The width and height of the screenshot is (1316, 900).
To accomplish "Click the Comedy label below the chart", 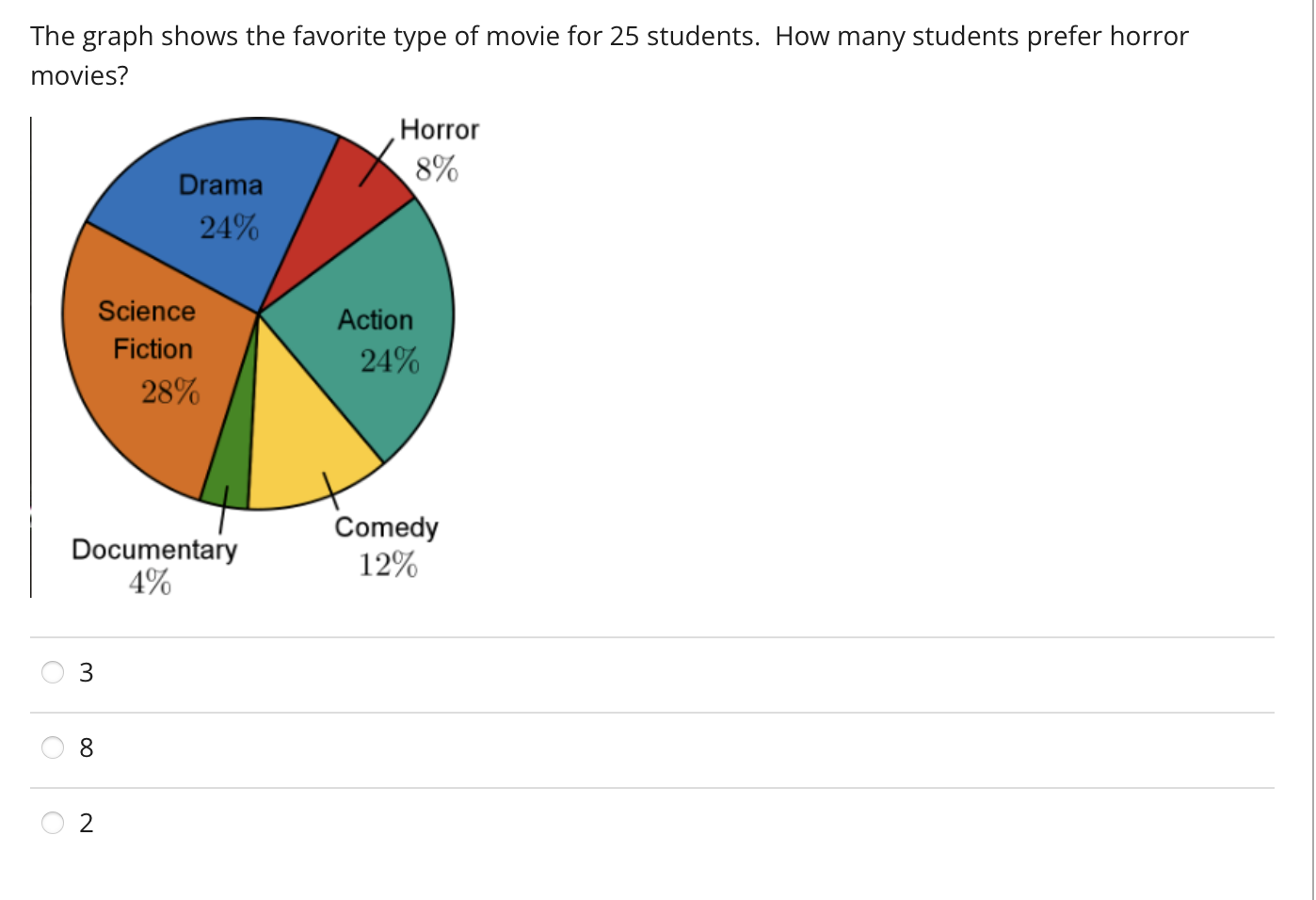I will [x=386, y=526].
